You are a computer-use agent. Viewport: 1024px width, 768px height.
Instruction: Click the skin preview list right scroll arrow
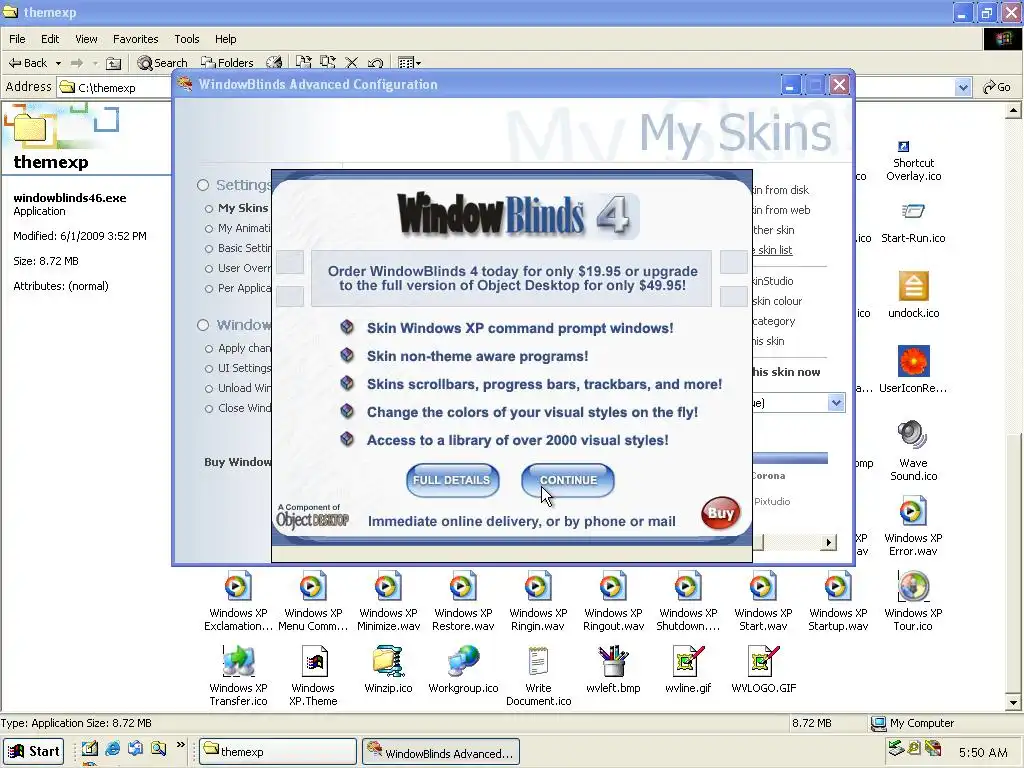pos(829,542)
